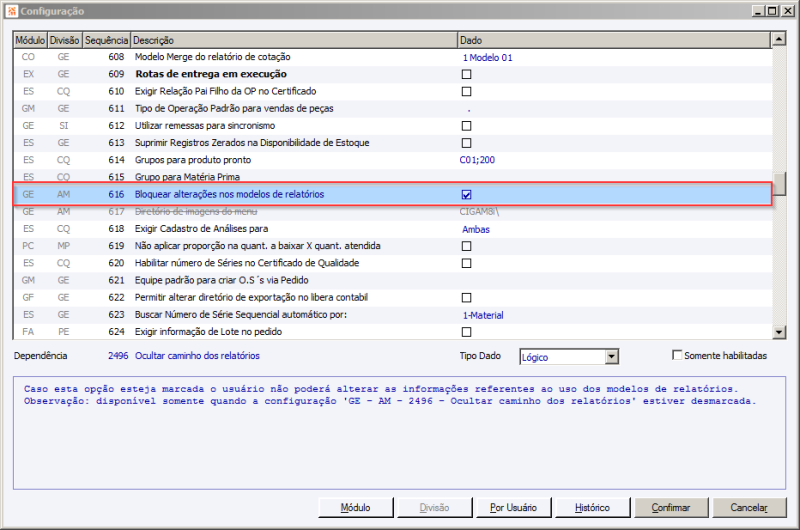
Task: Select row 614 Grupos para produto pronto
Action: point(392,160)
